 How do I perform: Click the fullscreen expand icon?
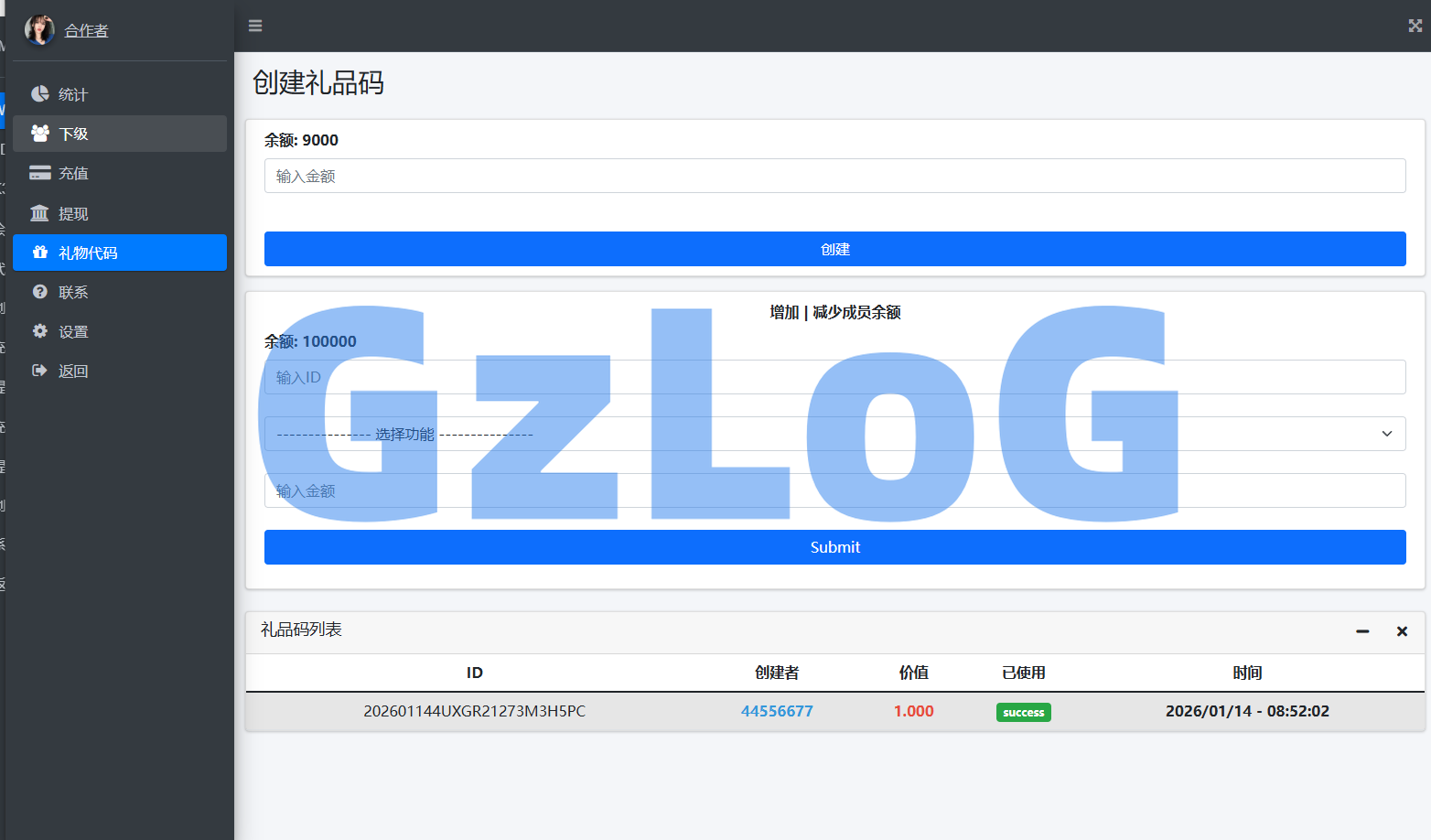click(1415, 26)
